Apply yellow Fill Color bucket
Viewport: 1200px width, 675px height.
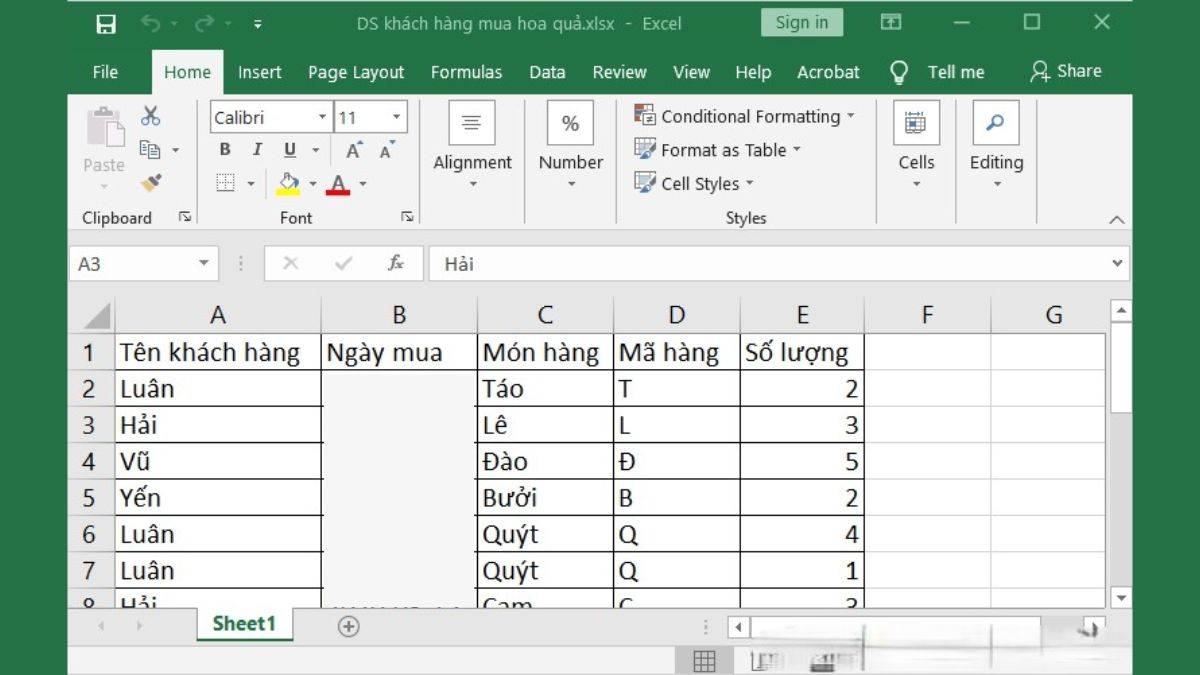[x=288, y=183]
